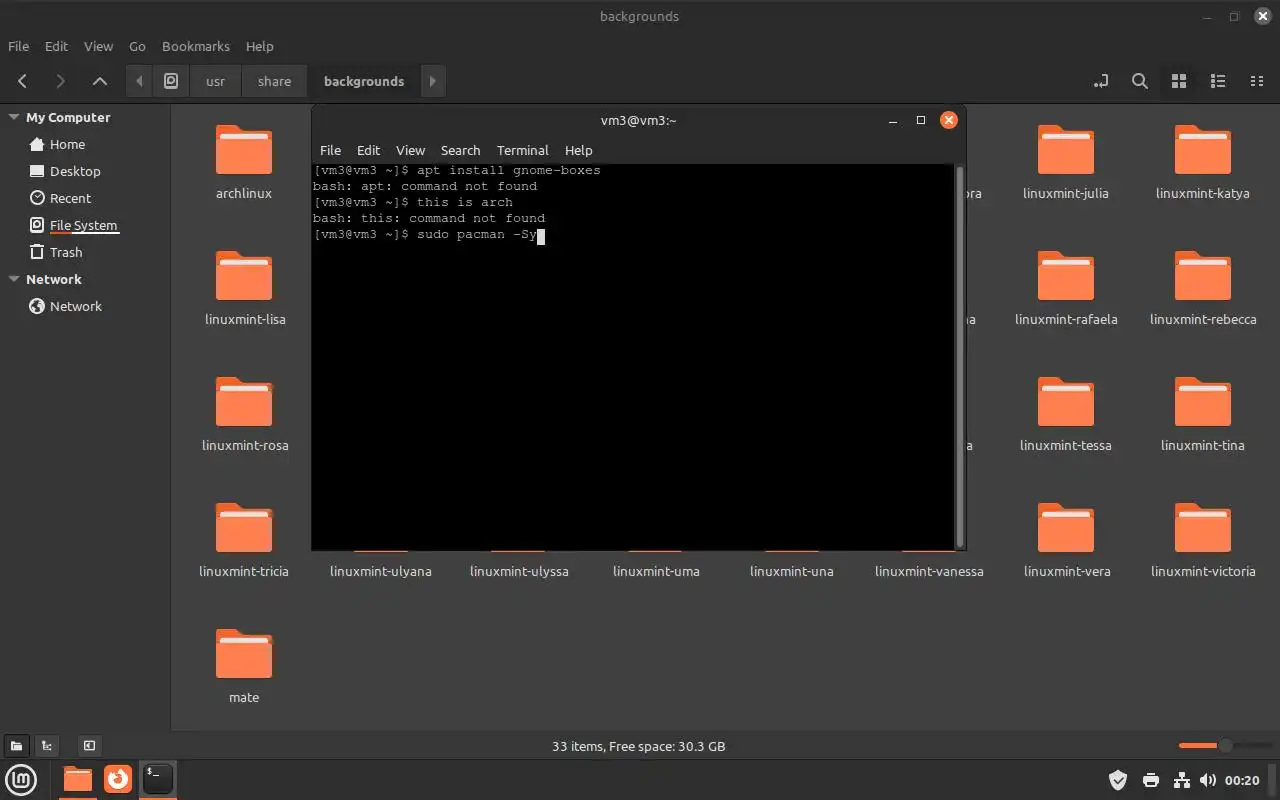This screenshot has width=1280, height=800.
Task: Open the Linux Mint start menu
Action: [22, 779]
